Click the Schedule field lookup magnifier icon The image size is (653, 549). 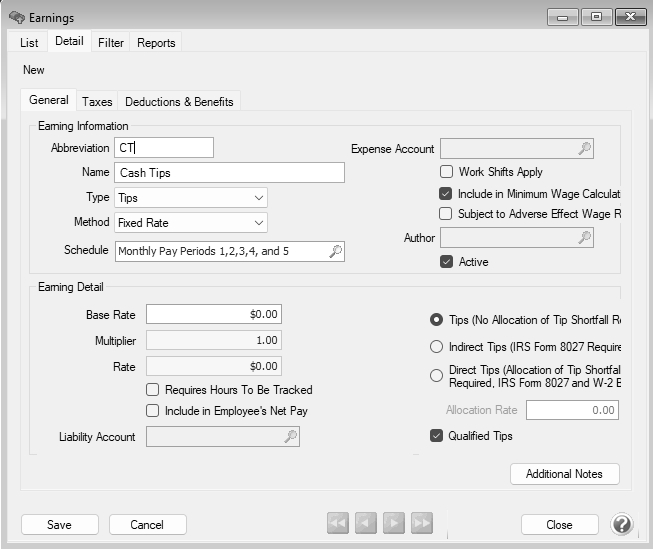coord(336,252)
